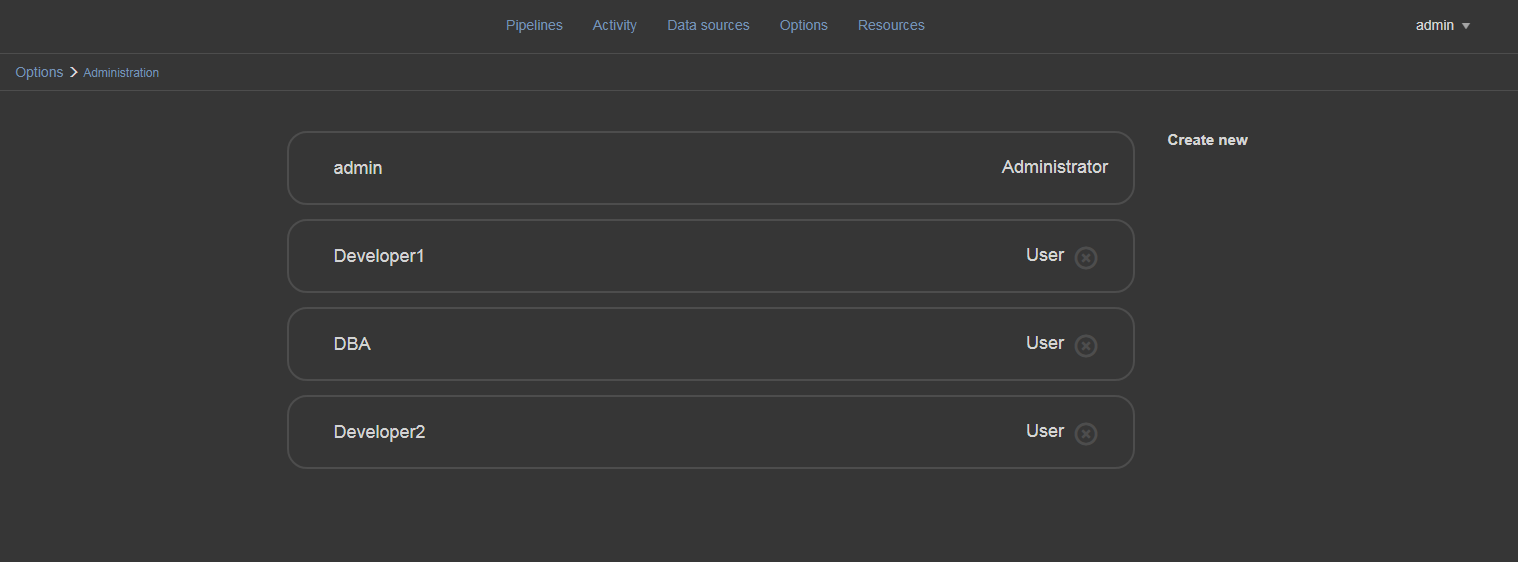Click the User role label for DBA

pyautogui.click(x=1044, y=343)
